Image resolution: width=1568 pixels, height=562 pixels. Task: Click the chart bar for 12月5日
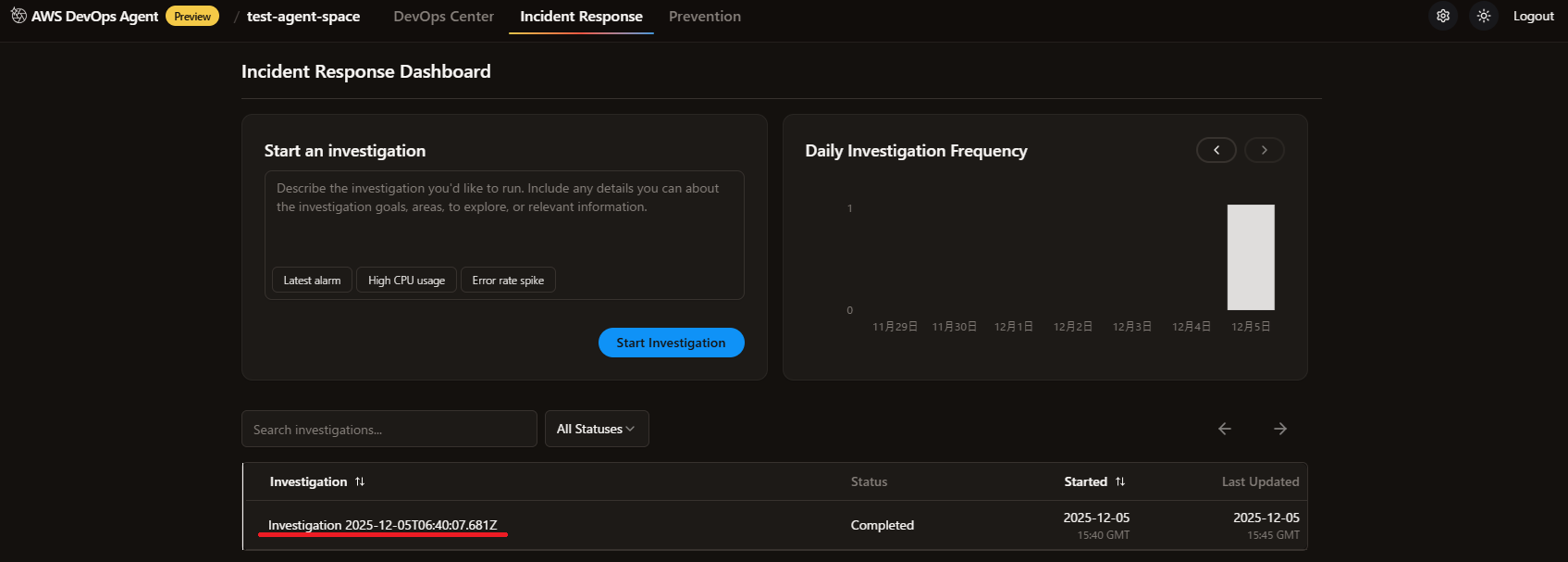1251,257
